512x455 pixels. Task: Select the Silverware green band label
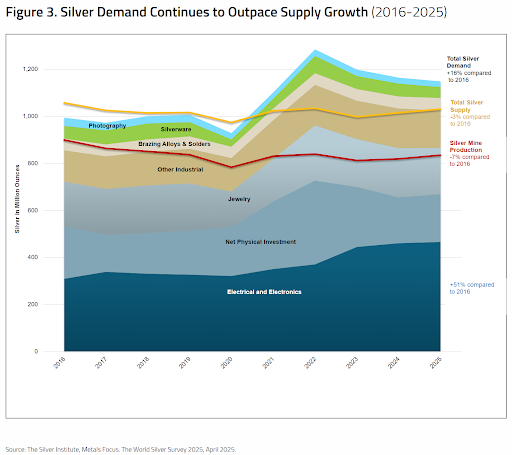click(176, 129)
